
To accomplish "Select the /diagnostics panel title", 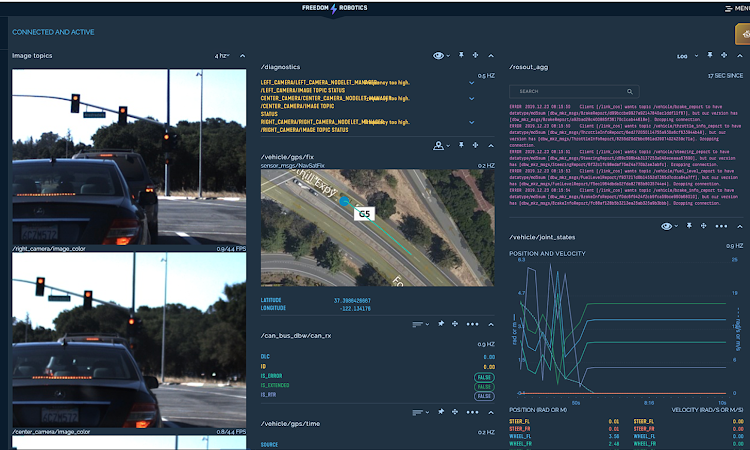I will pyautogui.click(x=280, y=67).
